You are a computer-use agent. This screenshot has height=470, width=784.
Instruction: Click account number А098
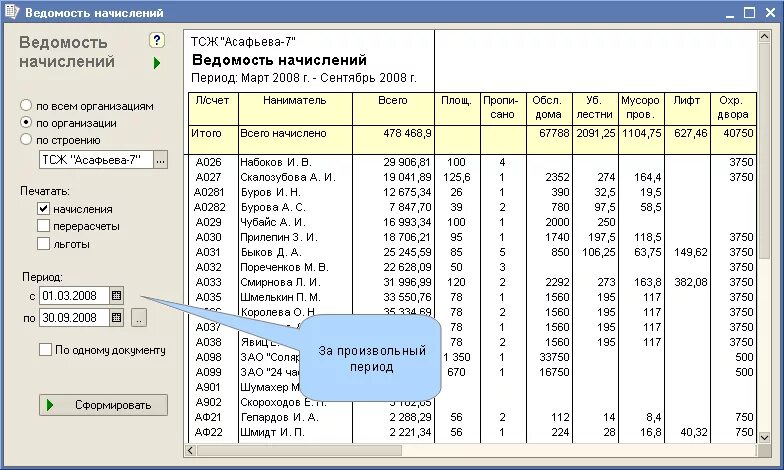208,357
